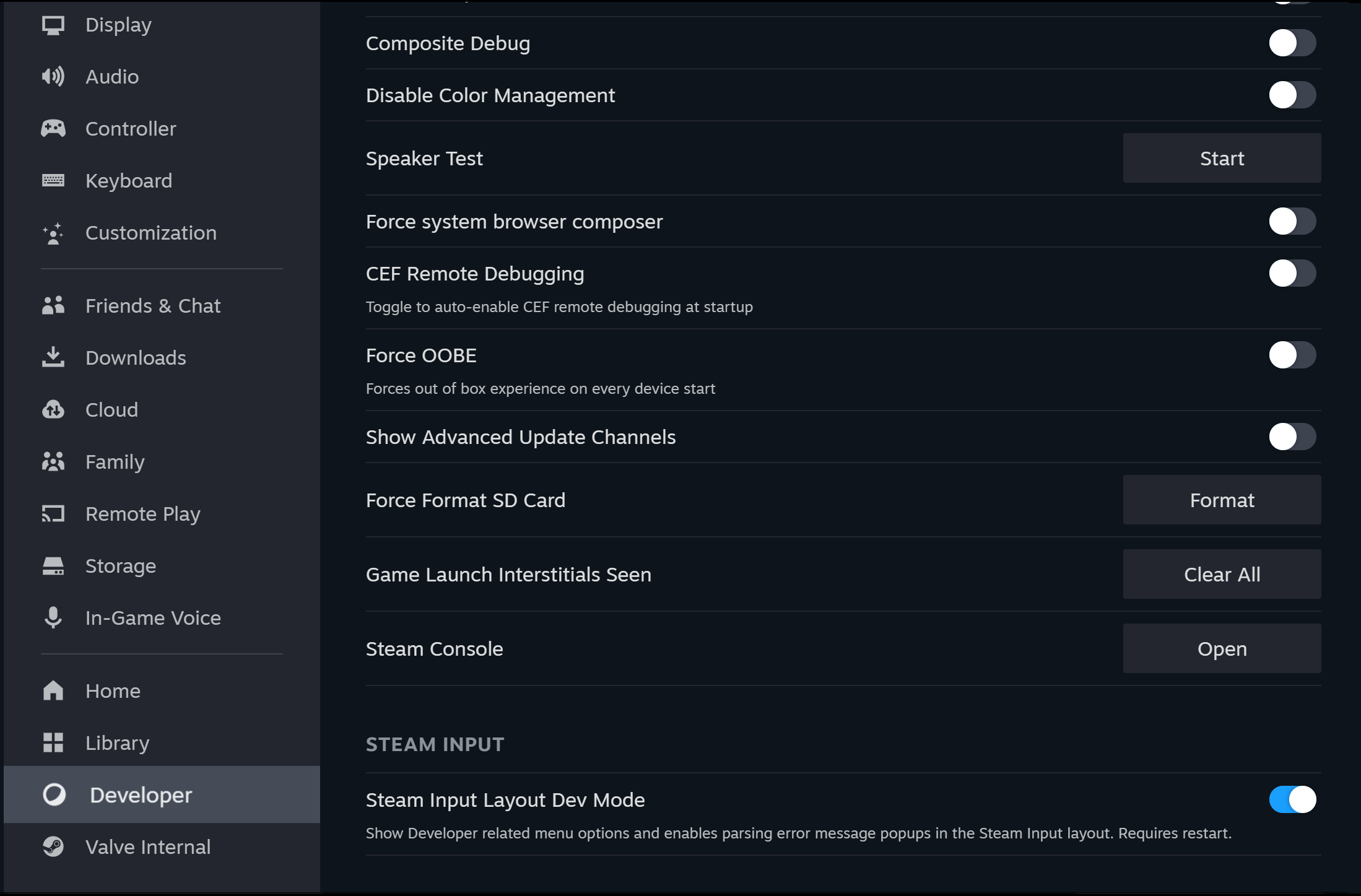The height and width of the screenshot is (896, 1361).
Task: Click 'Toggle to auto-enable CEF remote debugging' description
Action: coord(559,307)
